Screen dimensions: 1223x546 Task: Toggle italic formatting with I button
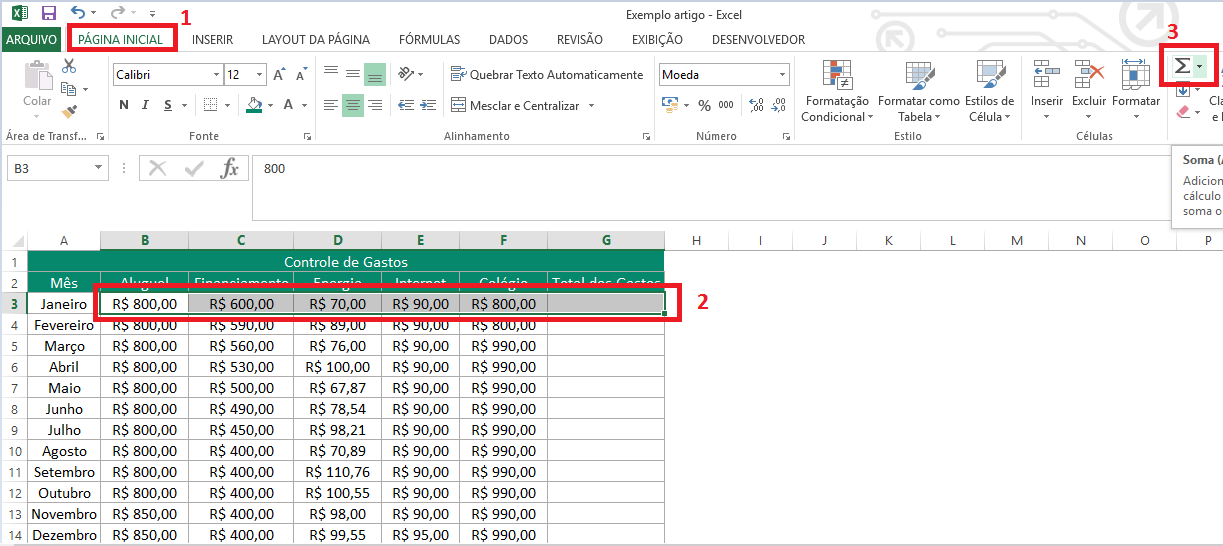pos(146,105)
